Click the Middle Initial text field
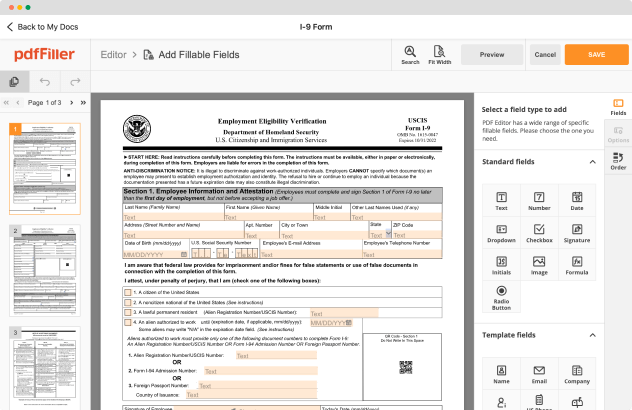The height and width of the screenshot is (410, 632). click(x=332, y=216)
